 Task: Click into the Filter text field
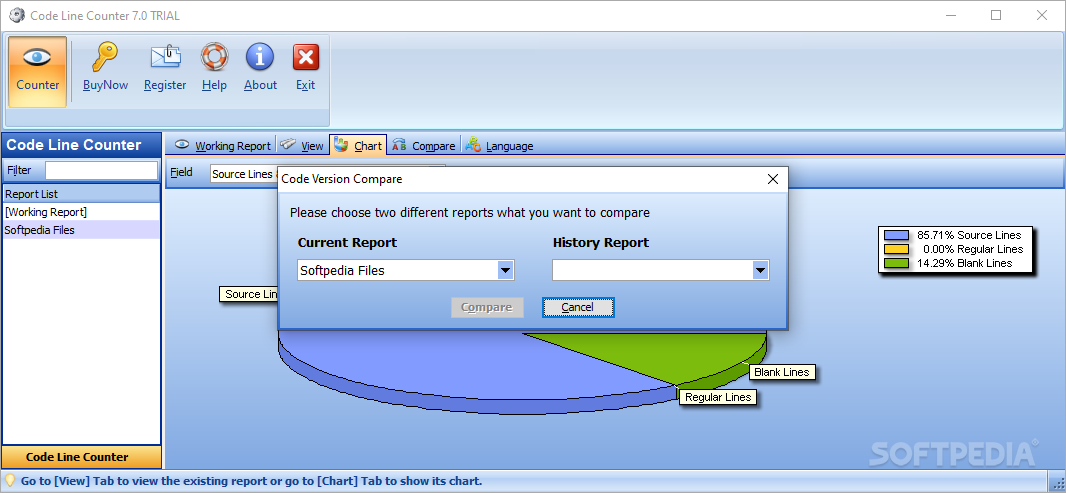pyautogui.click(x=101, y=170)
